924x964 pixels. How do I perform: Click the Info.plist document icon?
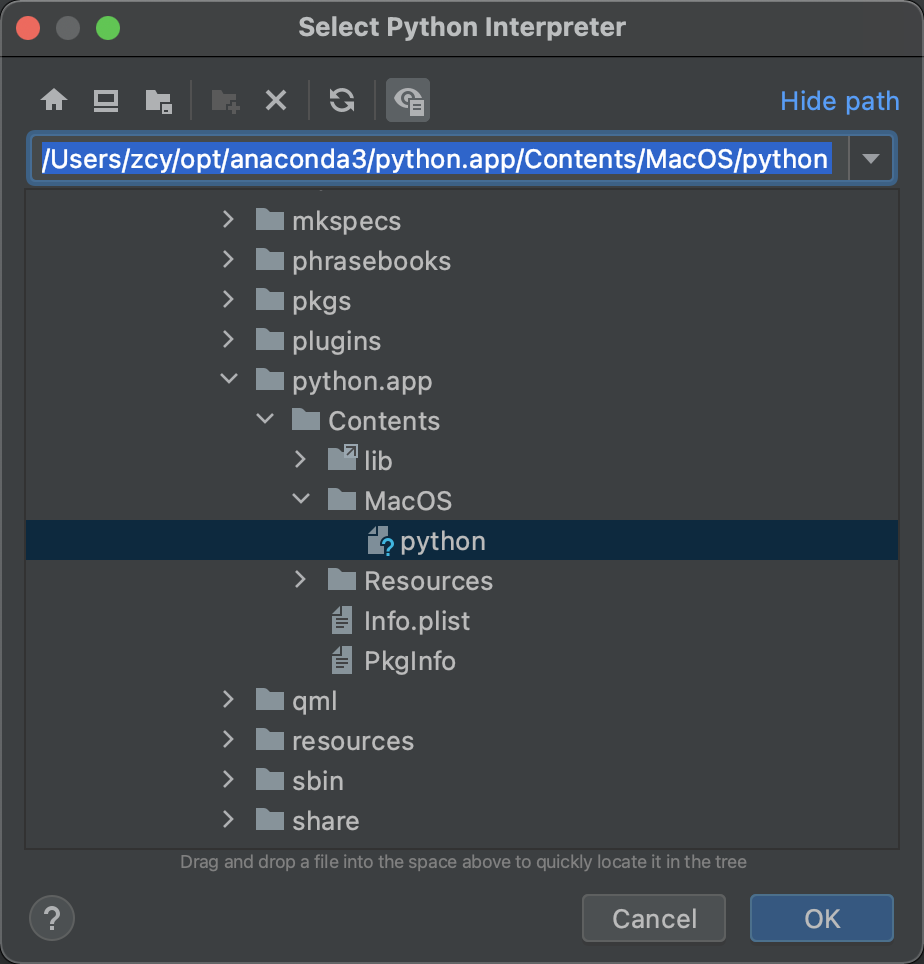click(342, 620)
